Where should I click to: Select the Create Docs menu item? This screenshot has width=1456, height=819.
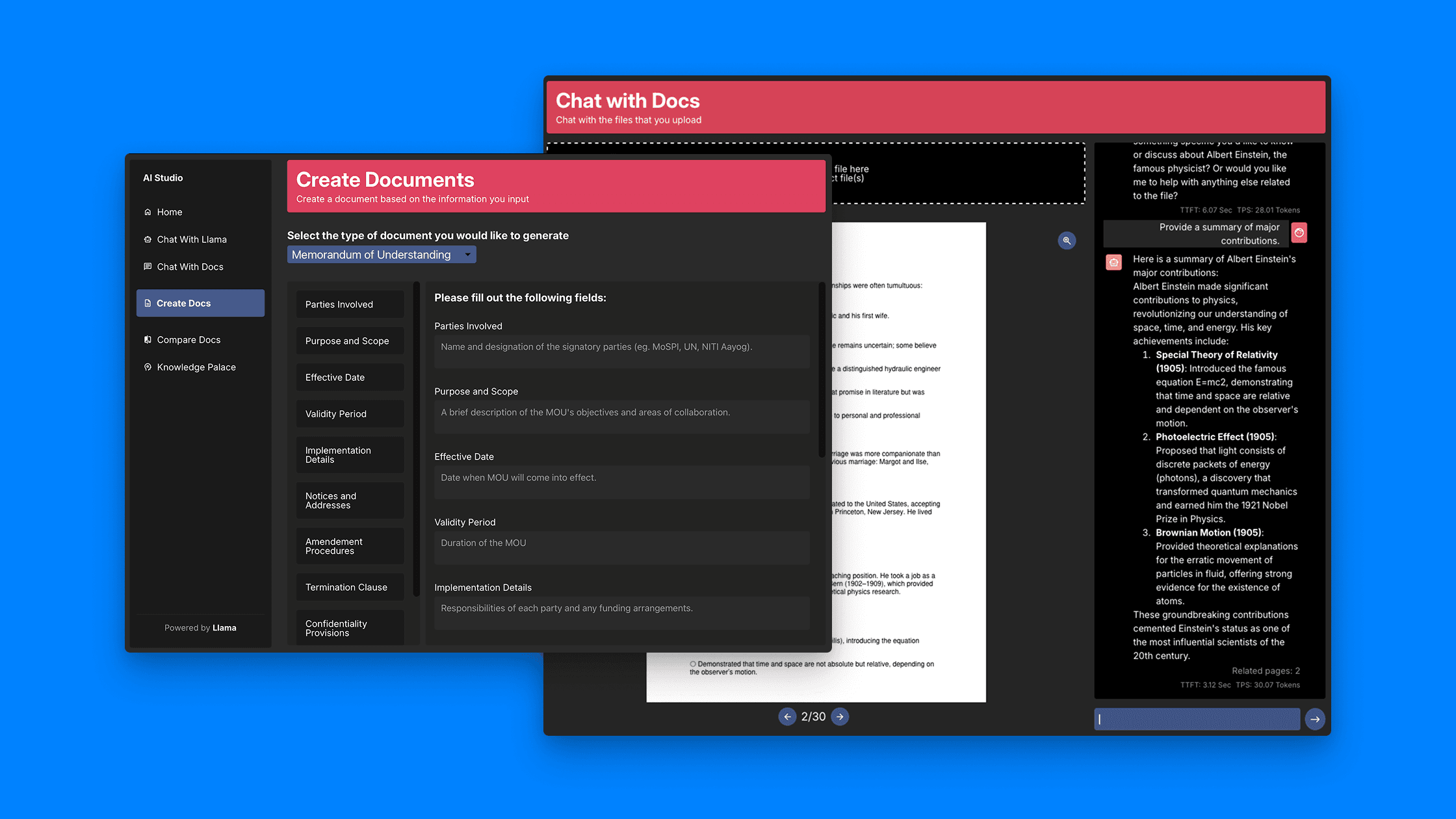click(x=200, y=303)
